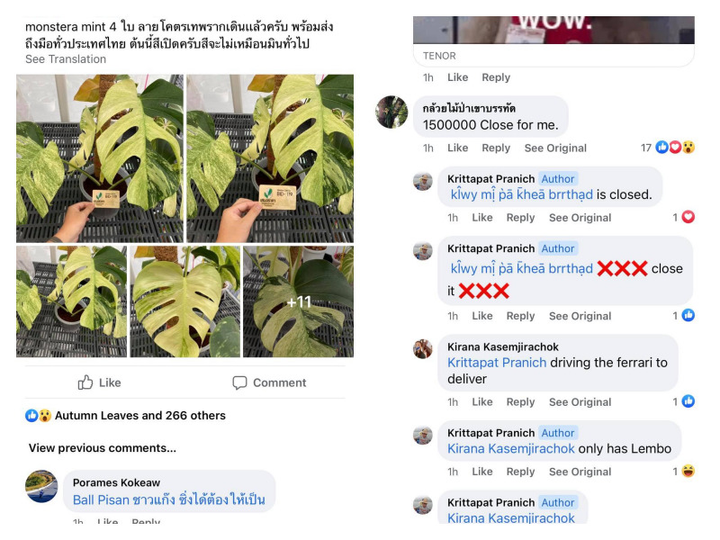
Task: Like the 'driving the ferrari' comment
Action: (x=482, y=402)
